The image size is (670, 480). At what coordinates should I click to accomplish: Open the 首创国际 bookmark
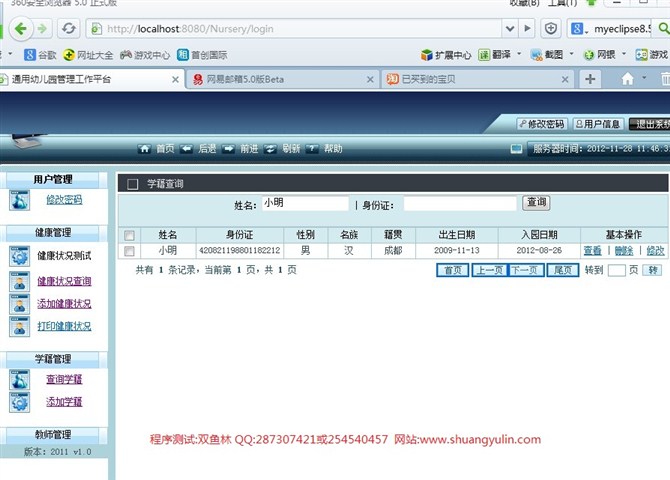pos(203,55)
